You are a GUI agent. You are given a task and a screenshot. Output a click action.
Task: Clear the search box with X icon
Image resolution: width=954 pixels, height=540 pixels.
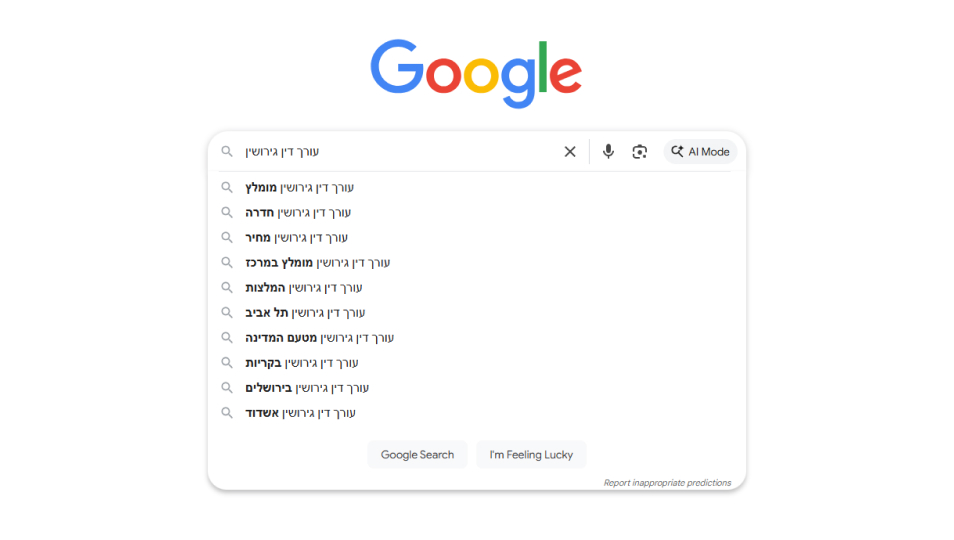(x=570, y=152)
